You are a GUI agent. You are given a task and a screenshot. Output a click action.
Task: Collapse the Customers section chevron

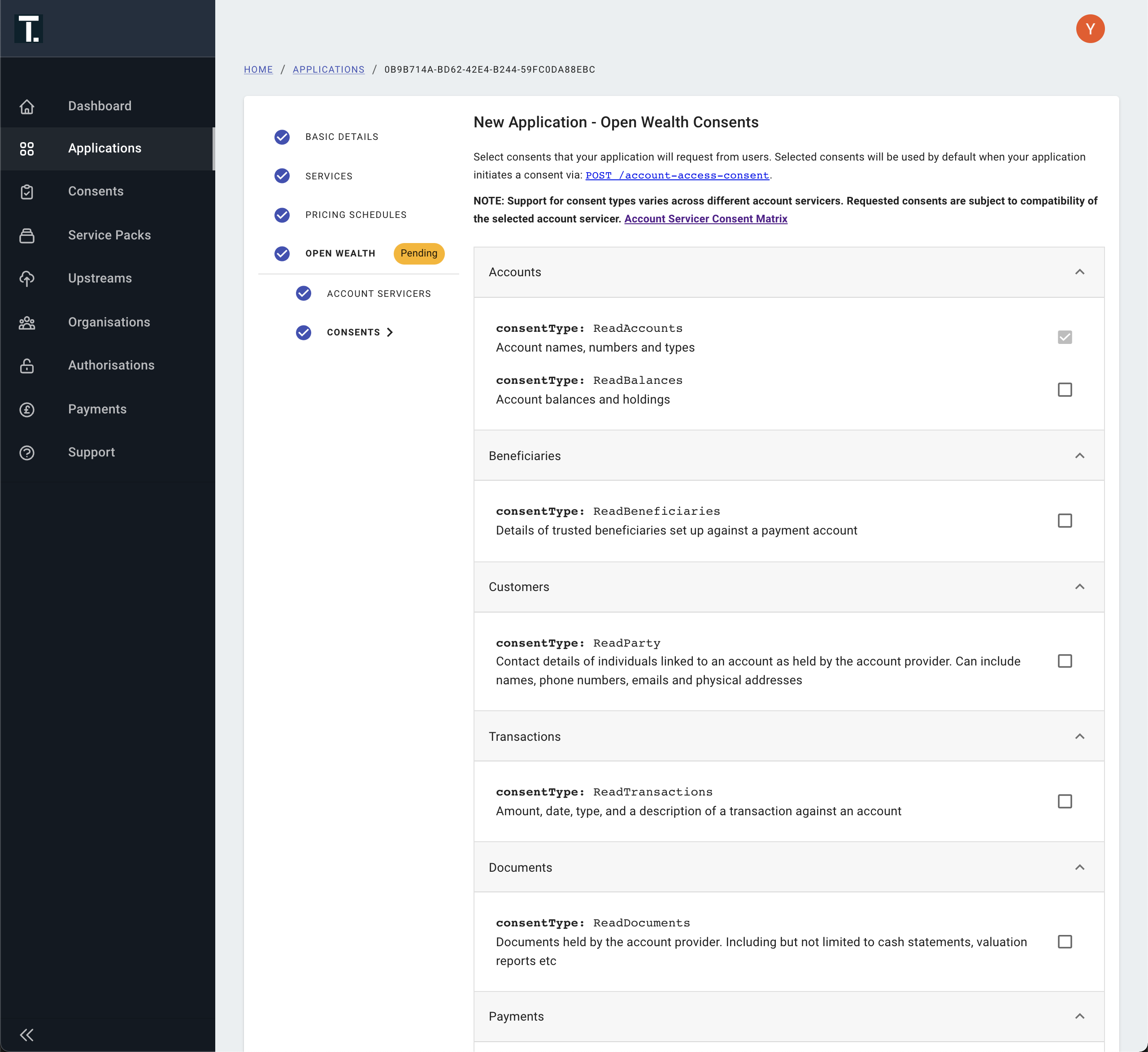(x=1079, y=587)
